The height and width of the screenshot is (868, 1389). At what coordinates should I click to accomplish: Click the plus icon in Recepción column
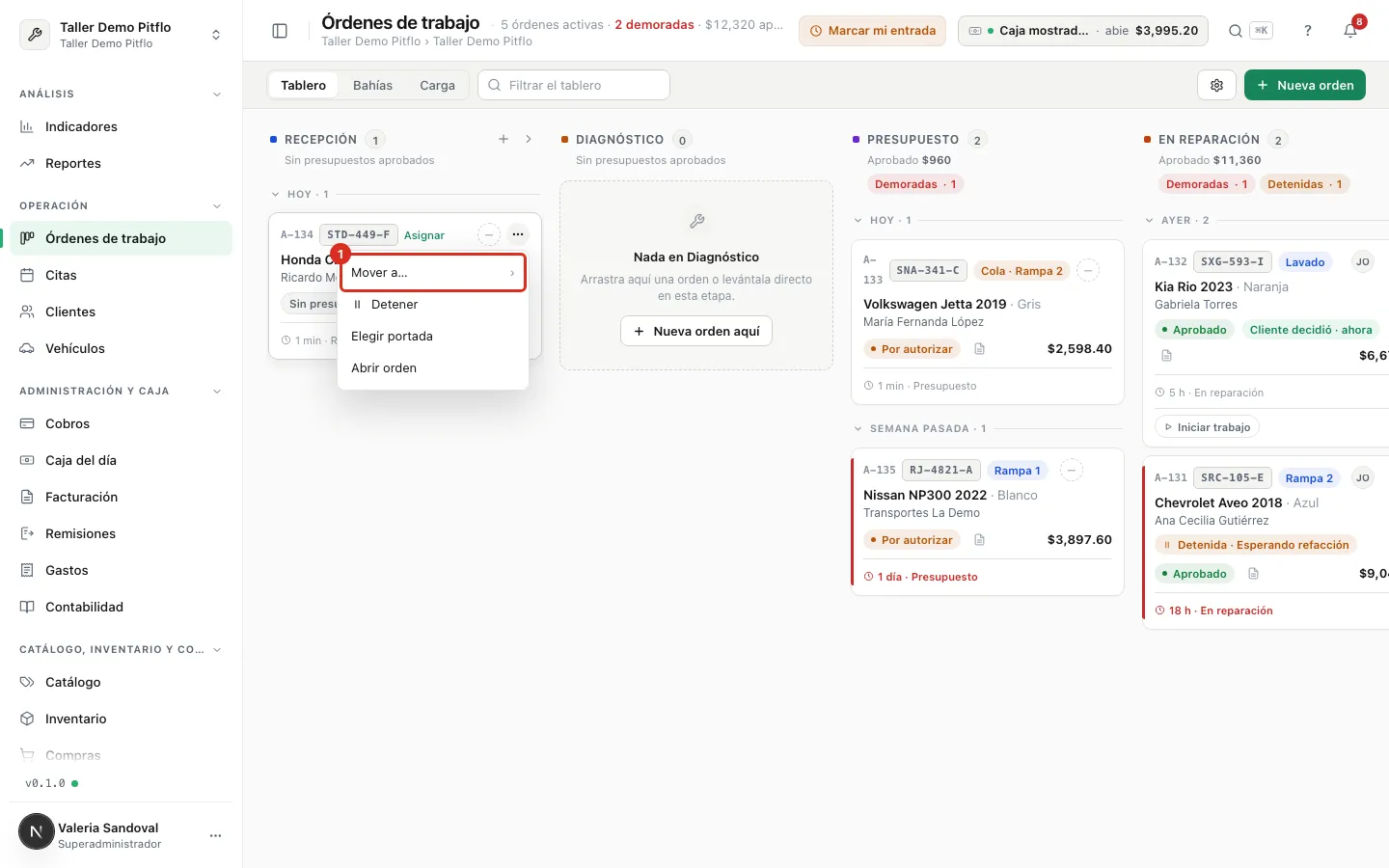coord(504,139)
